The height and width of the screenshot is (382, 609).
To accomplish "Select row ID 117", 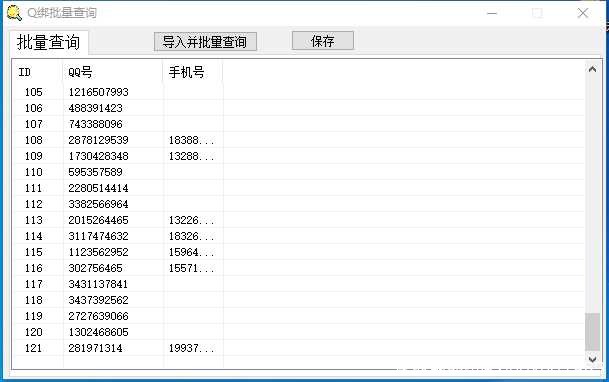I will 34,284.
